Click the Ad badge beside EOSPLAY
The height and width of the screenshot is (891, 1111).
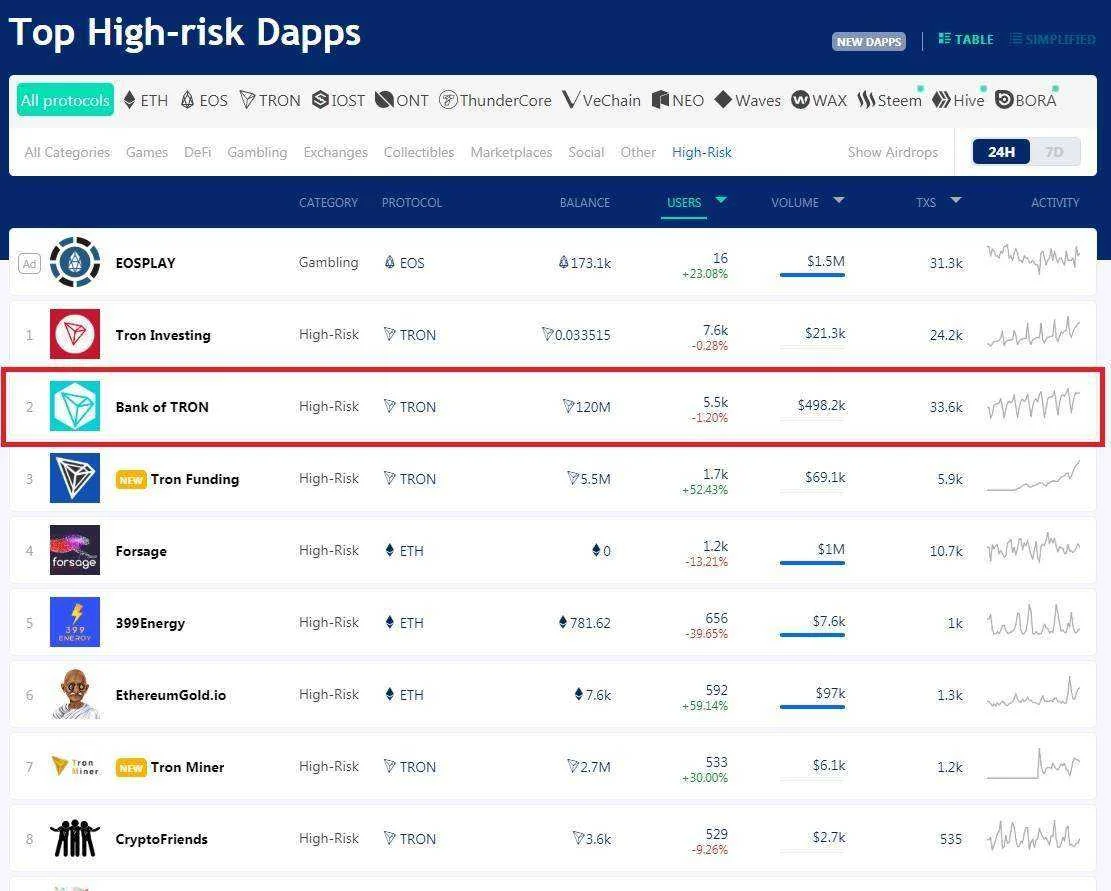[29, 263]
